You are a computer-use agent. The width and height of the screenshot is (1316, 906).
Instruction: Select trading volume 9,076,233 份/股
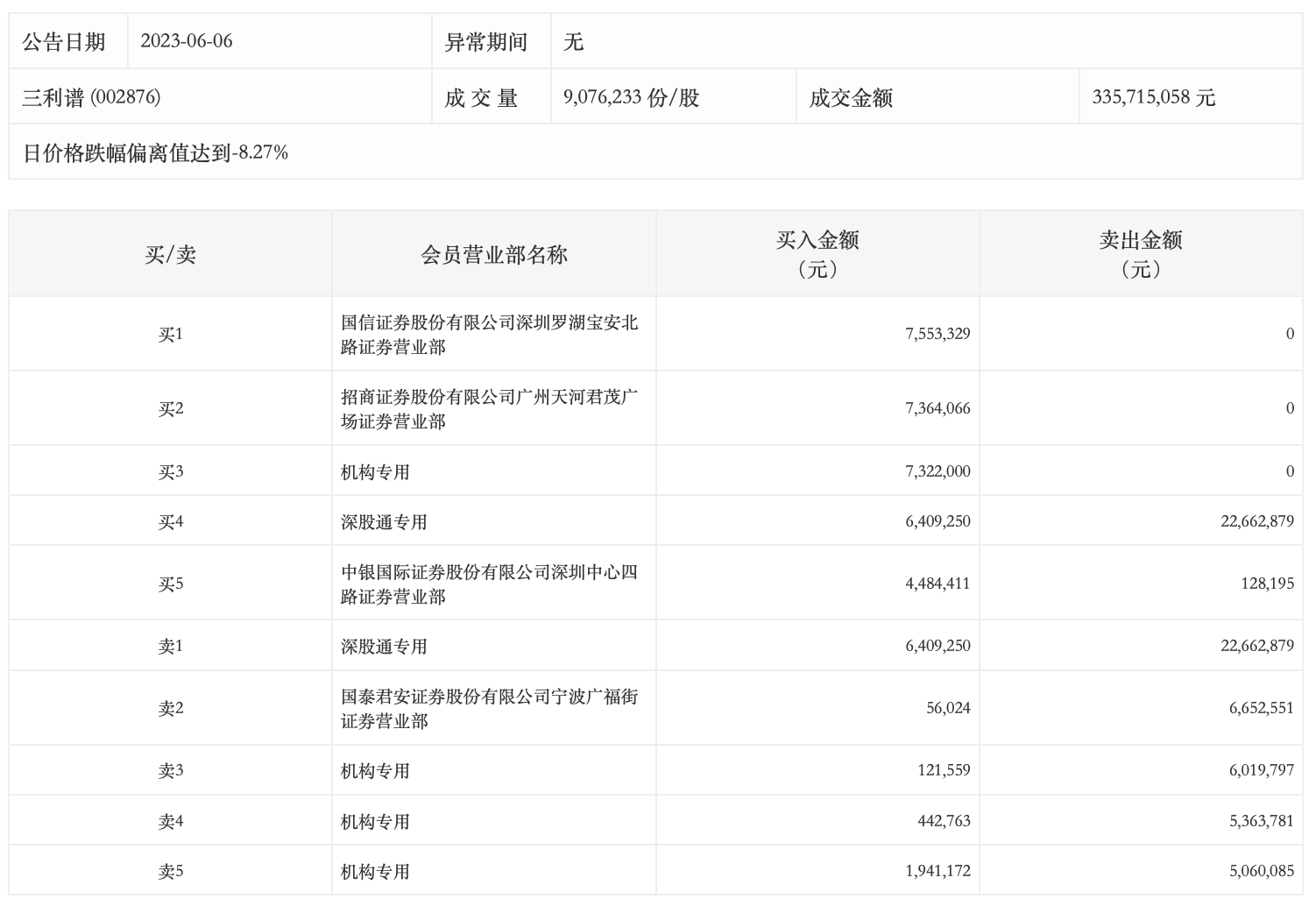pos(631,97)
